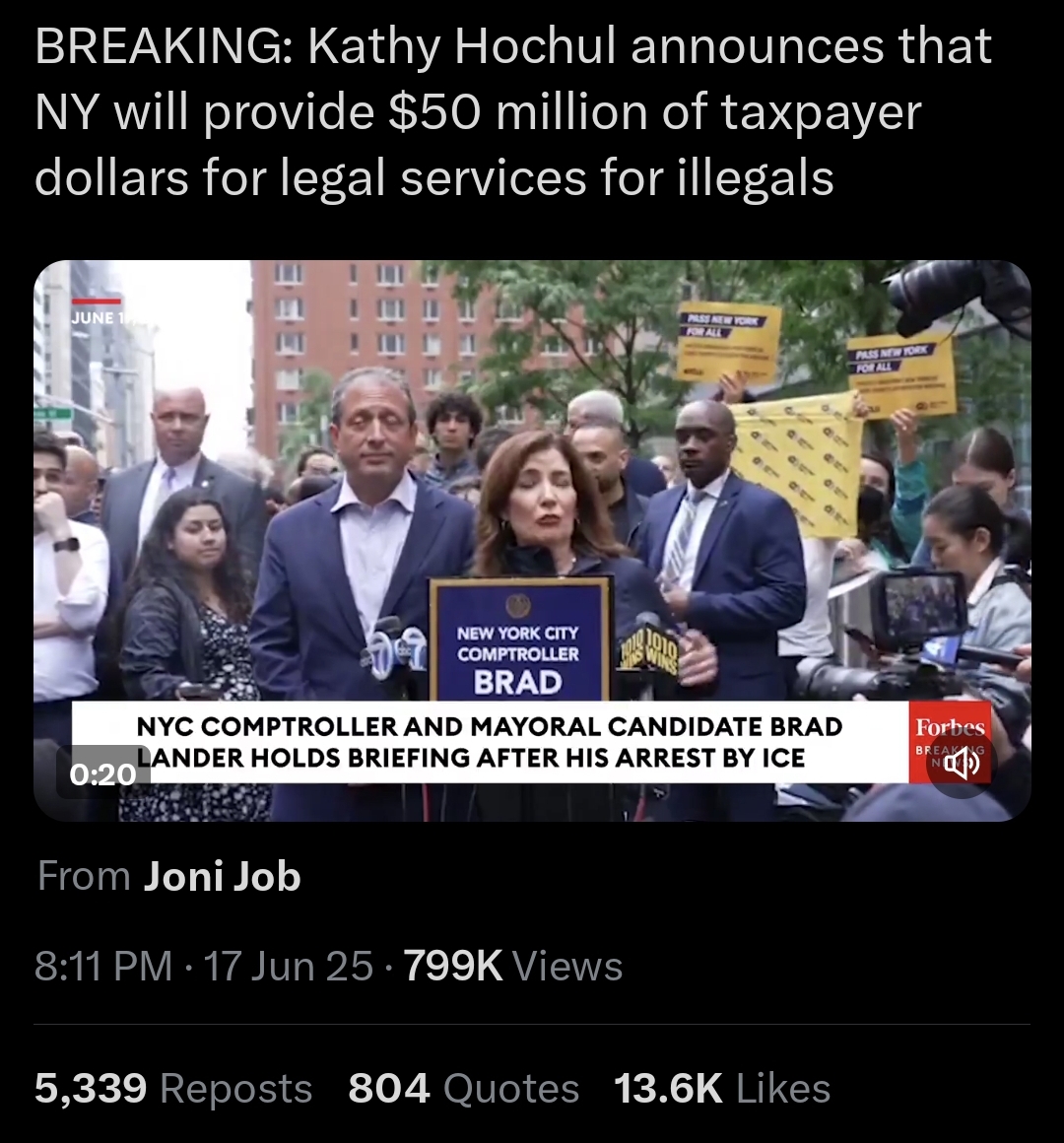Screen dimensions: 1064x1143
Task: Tap the 'From' attribution label
Action: [x=84, y=875]
